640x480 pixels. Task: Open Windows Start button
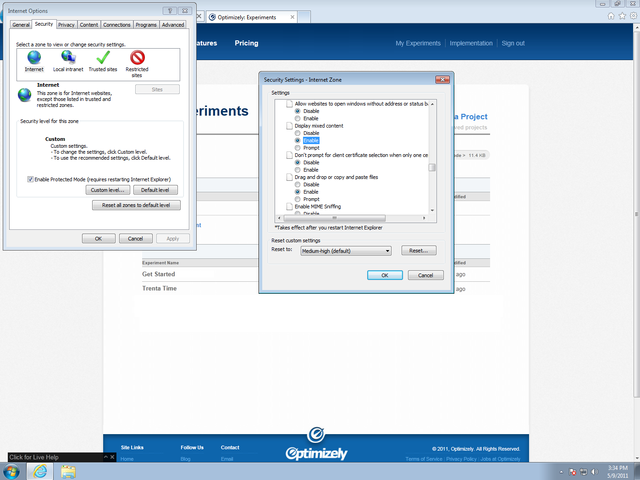pos(11,471)
